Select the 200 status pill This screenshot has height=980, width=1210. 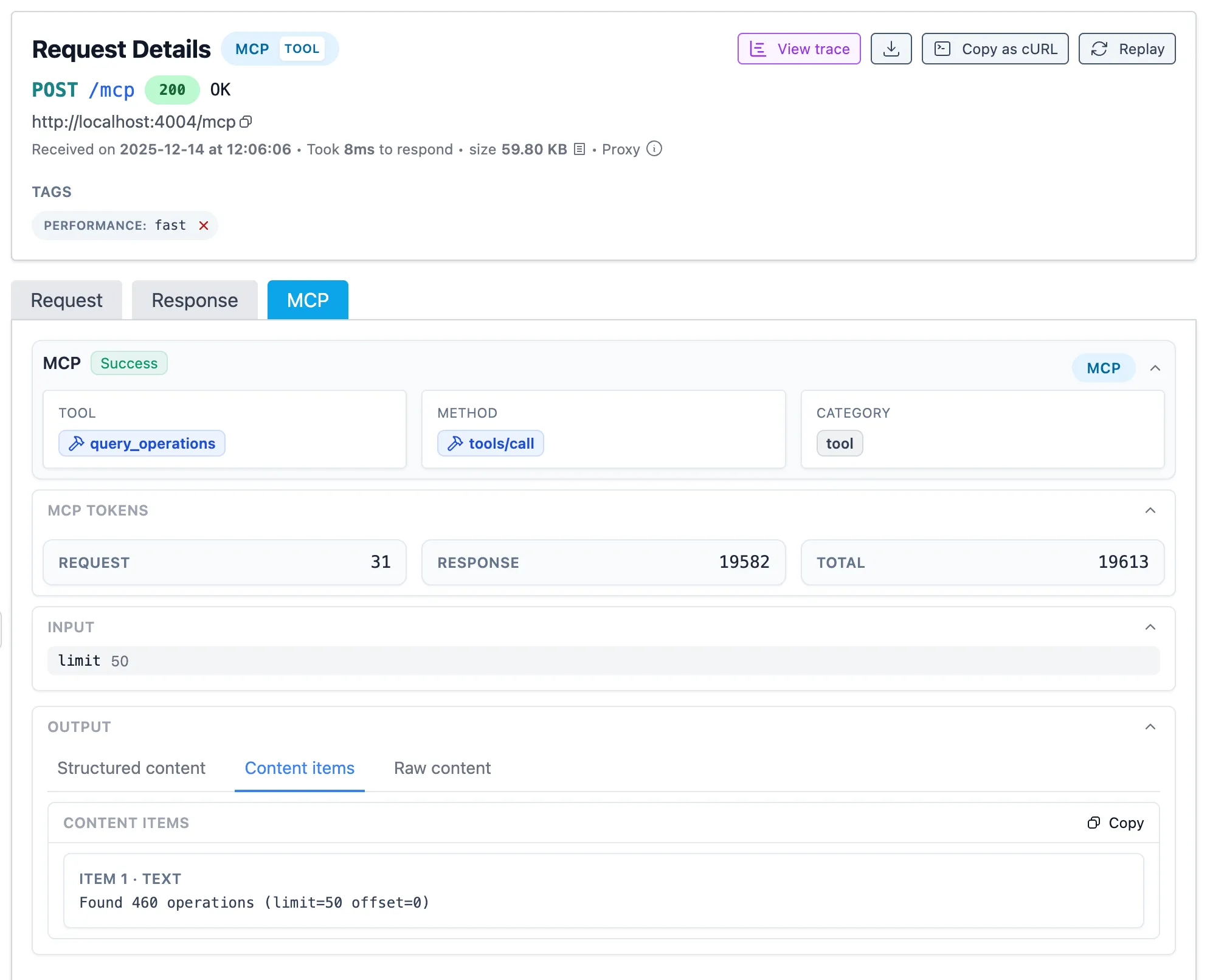[x=172, y=90]
